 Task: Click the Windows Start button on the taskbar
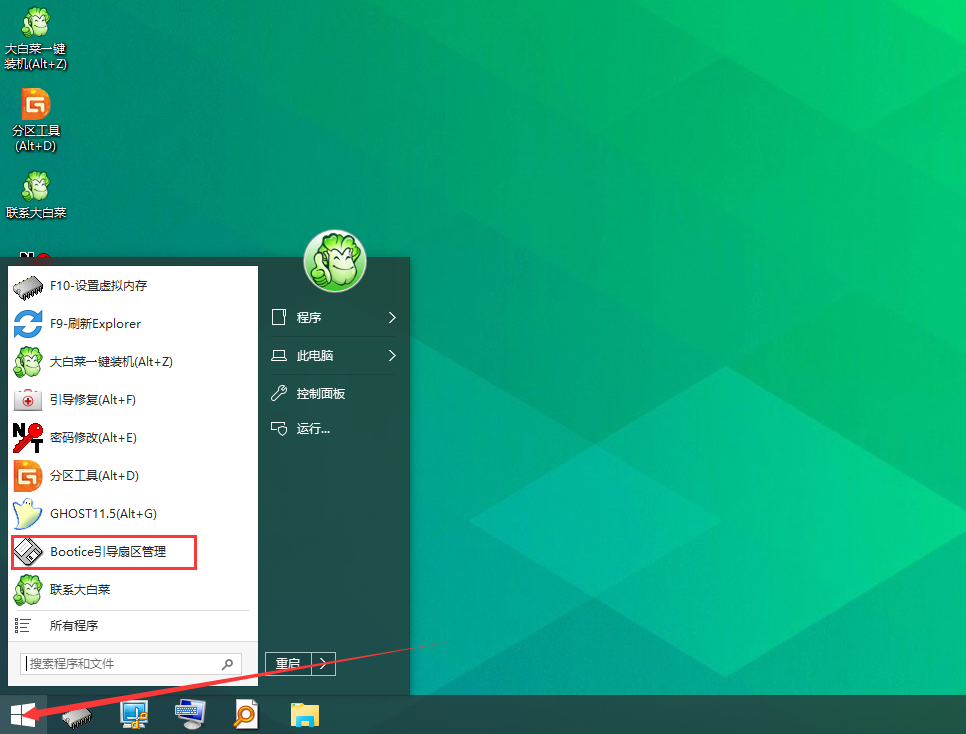coord(23,715)
